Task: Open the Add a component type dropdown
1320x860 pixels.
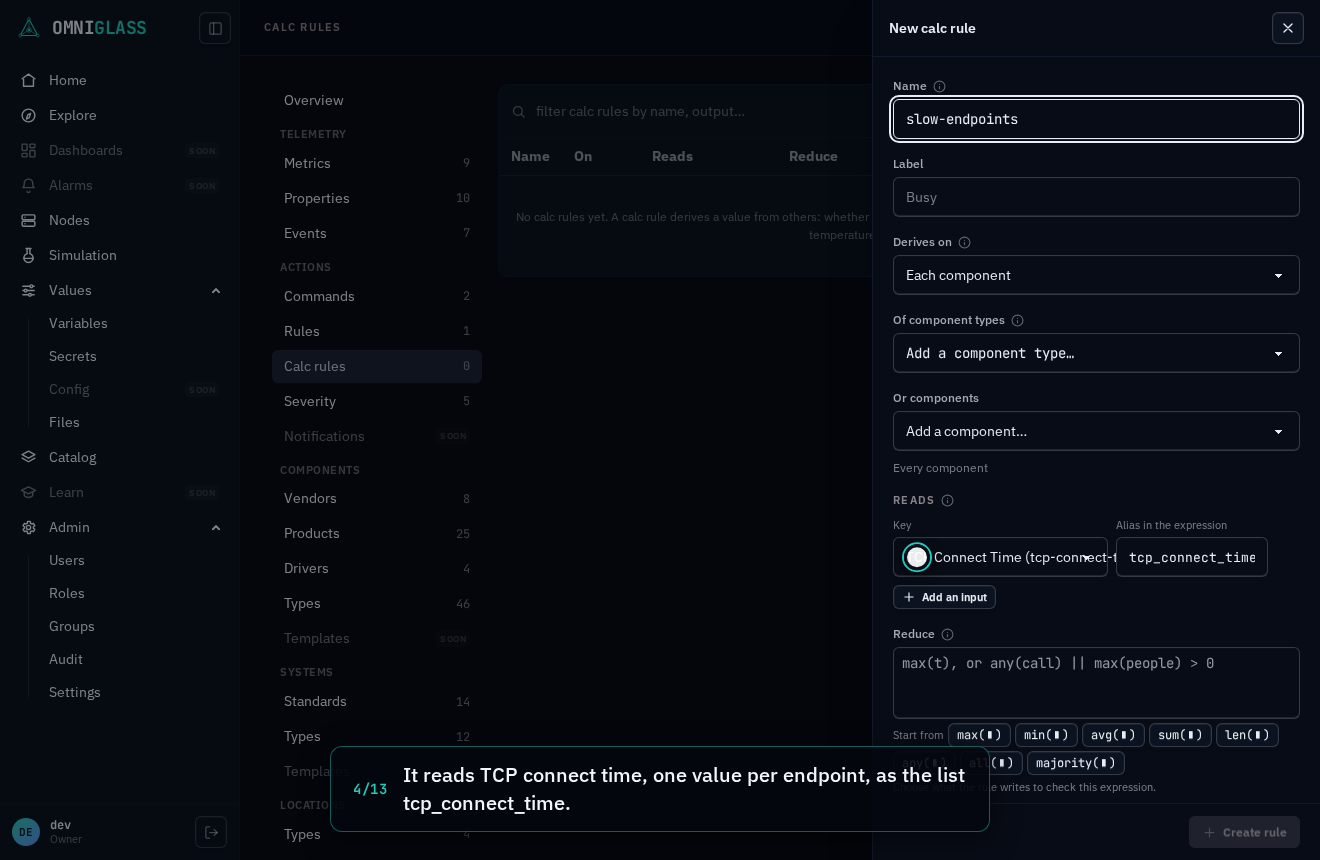Action: 1096,353
